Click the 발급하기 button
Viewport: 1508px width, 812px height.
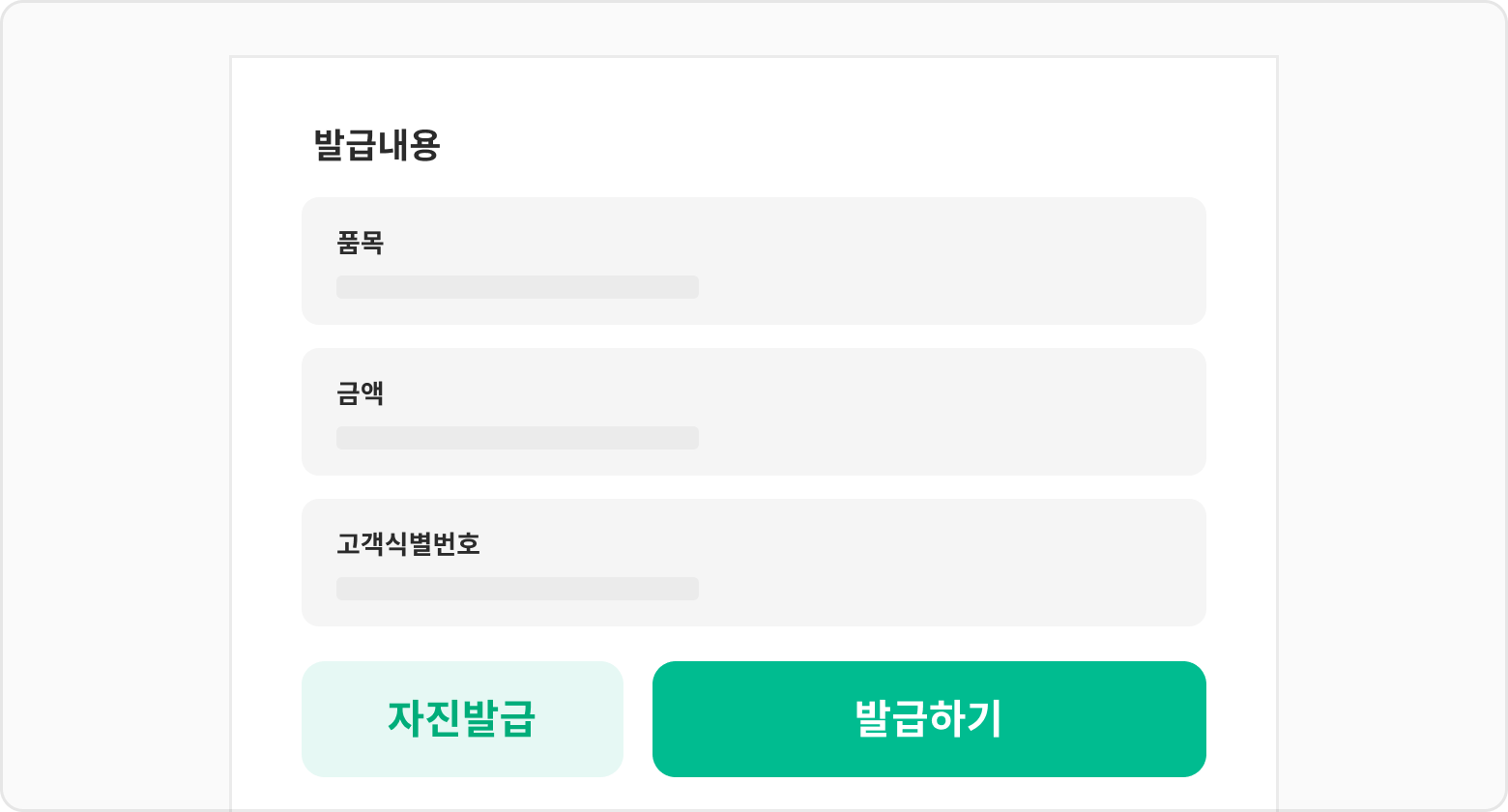[x=928, y=719]
